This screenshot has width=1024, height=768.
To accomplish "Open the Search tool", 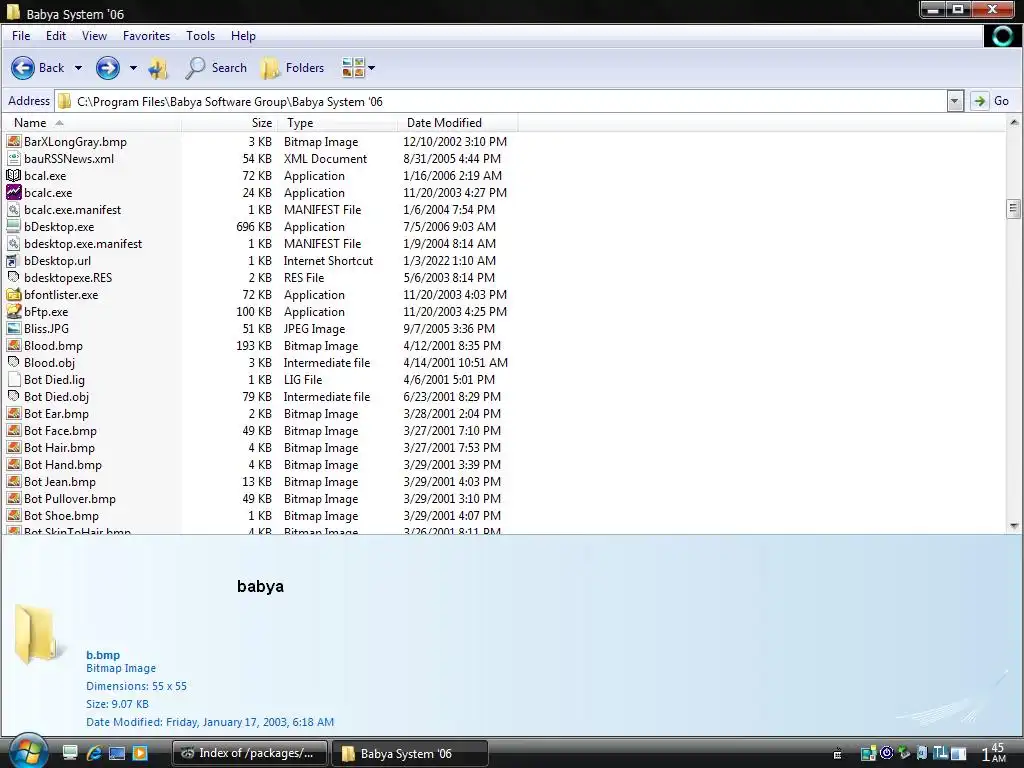I will pyautogui.click(x=216, y=68).
